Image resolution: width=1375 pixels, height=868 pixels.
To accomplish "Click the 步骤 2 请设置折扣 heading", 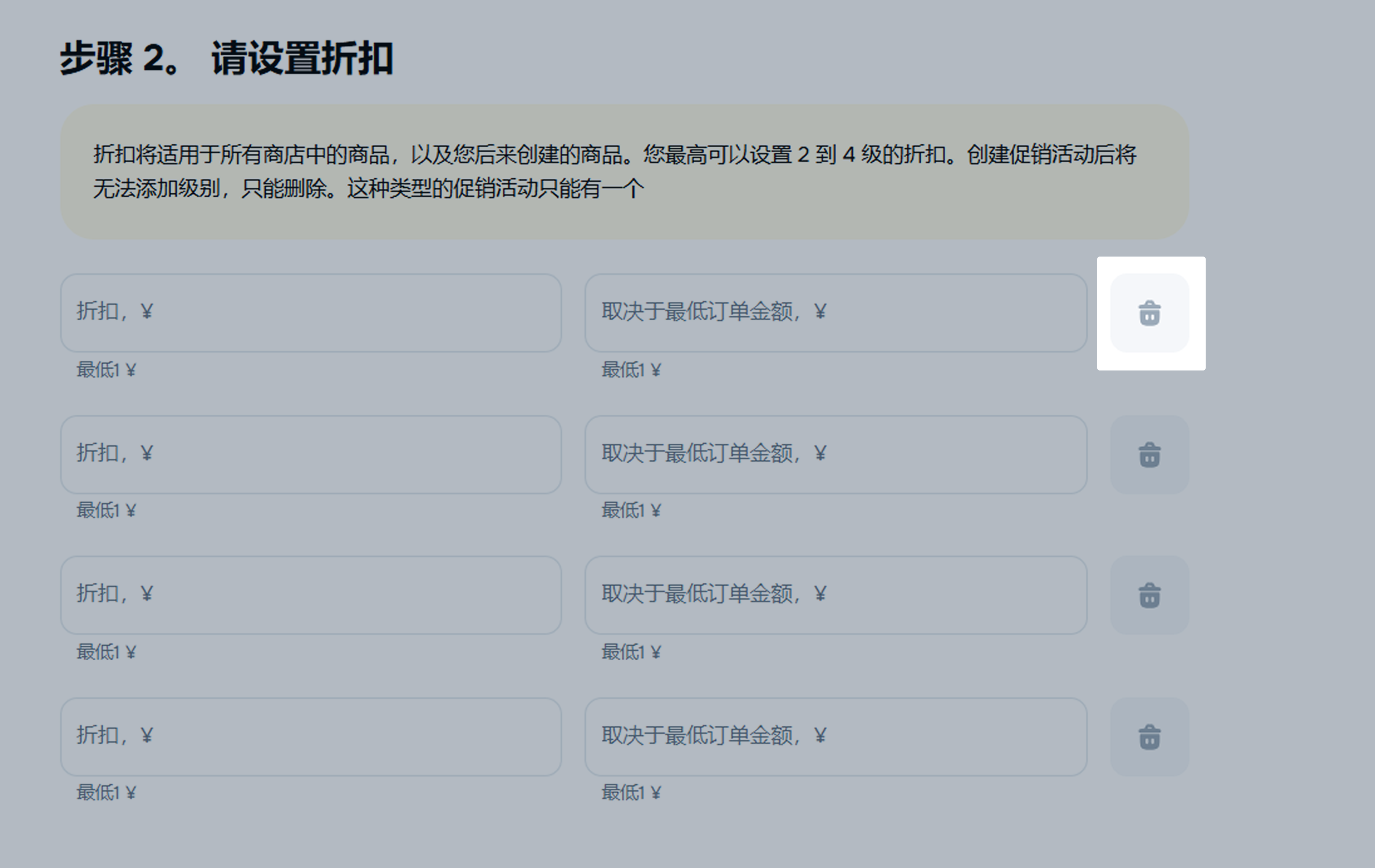I will (226, 58).
